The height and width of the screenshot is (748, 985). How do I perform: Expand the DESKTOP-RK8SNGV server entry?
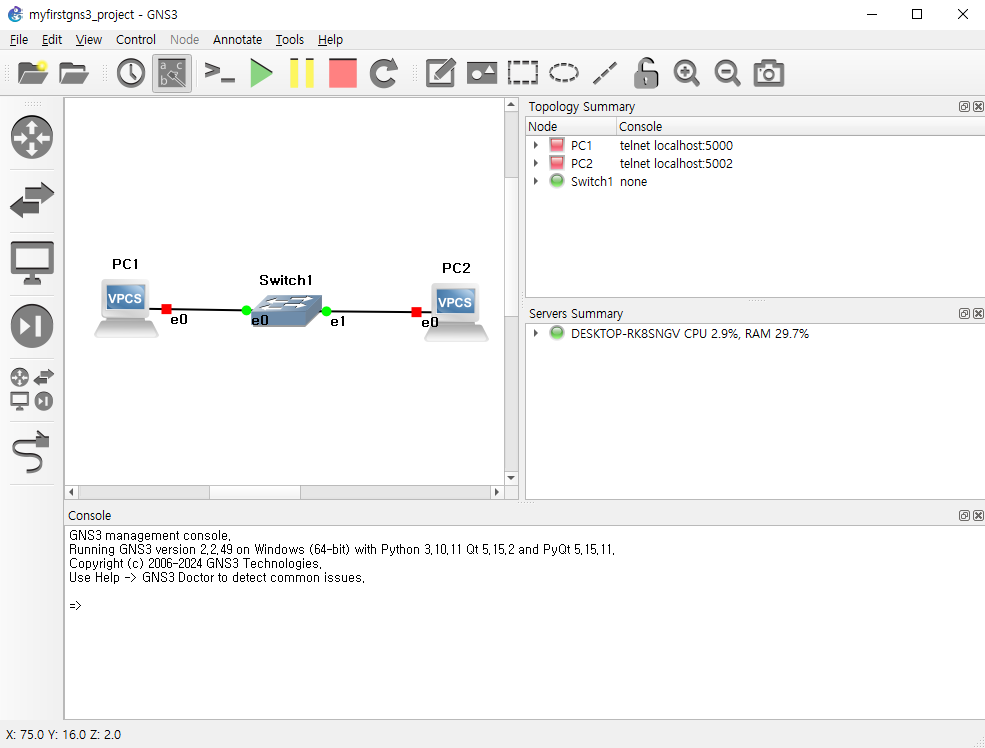coord(536,333)
